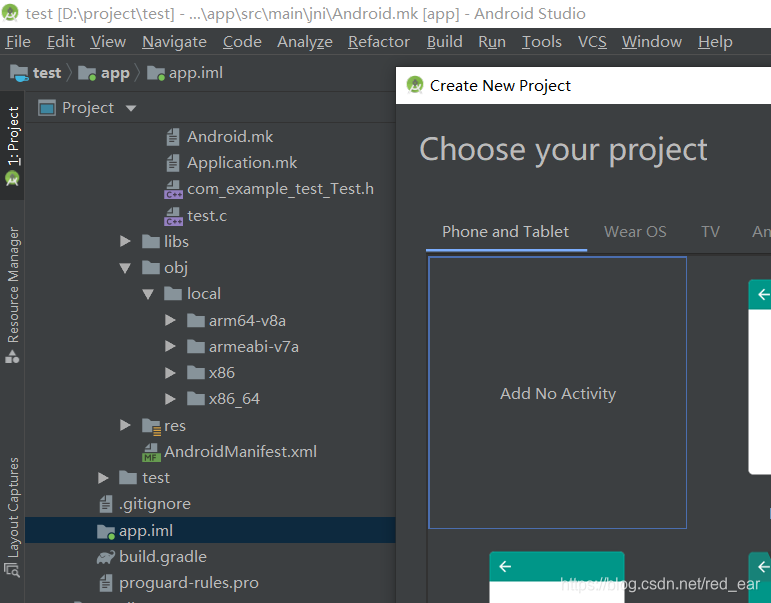The height and width of the screenshot is (603, 771).
Task: Open the Project view dropdown arrow
Action: tap(131, 108)
